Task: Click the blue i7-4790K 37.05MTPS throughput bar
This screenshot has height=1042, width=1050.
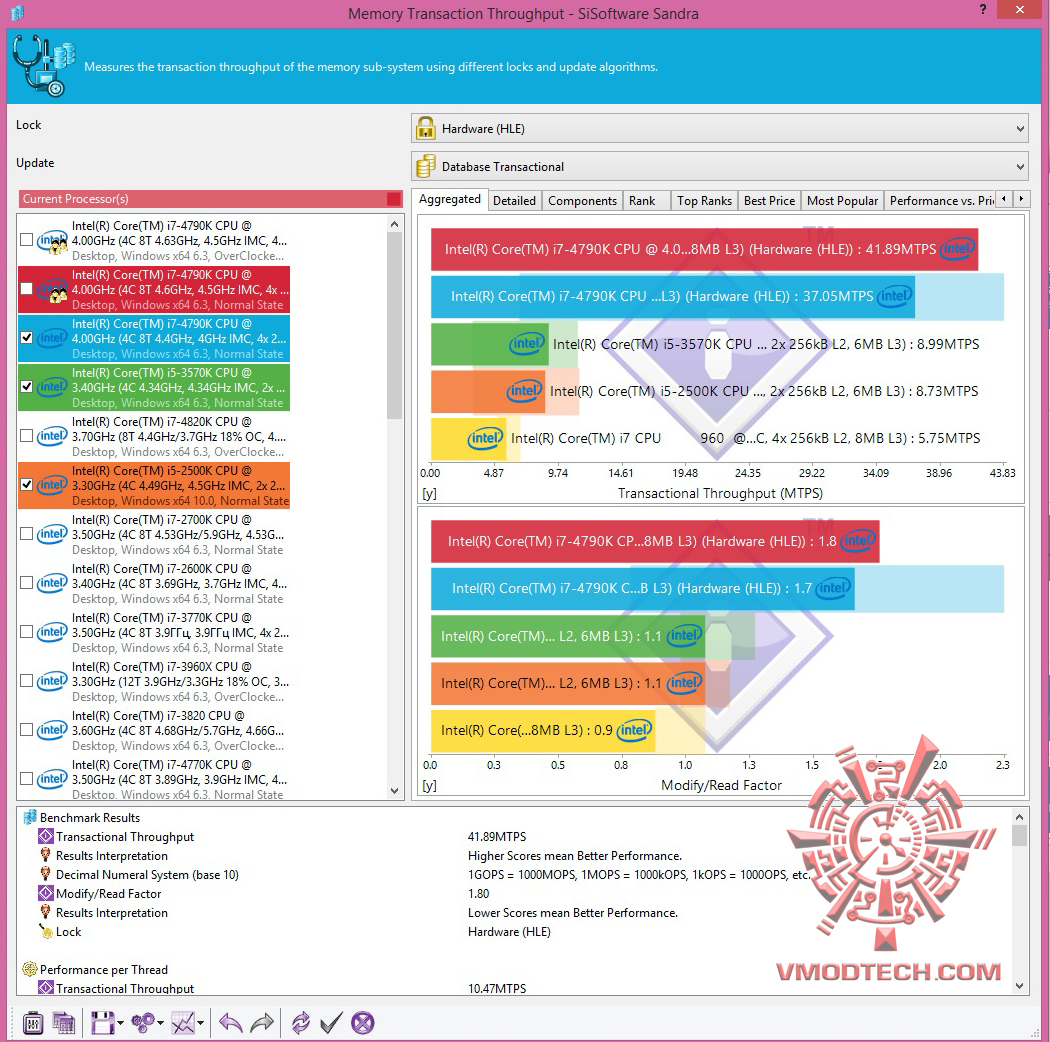Action: [x=673, y=296]
